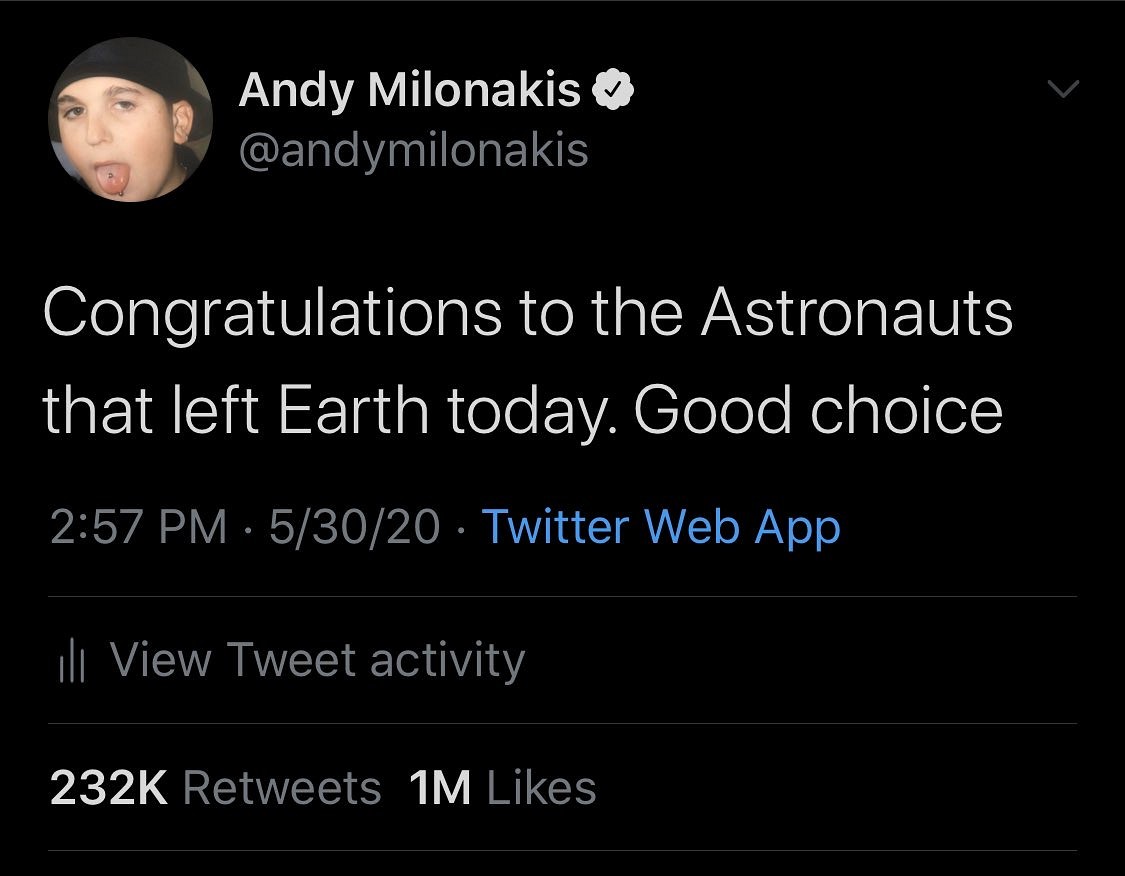The height and width of the screenshot is (876, 1125).
Task: Click the word Astronauts in the tweet
Action: (x=856, y=312)
